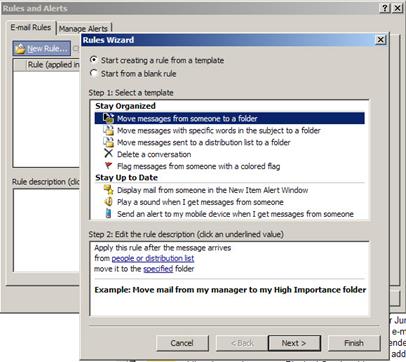
Task: Click the Rule description box in Rules and Alerts
Action: (x=47, y=230)
